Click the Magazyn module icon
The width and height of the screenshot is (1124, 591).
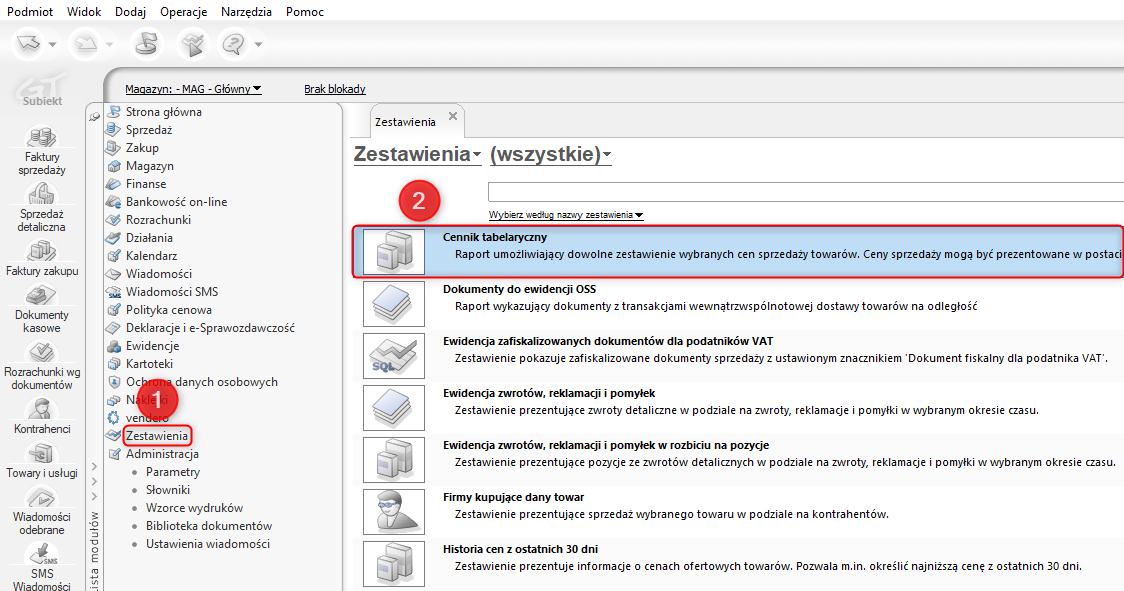click(x=113, y=166)
